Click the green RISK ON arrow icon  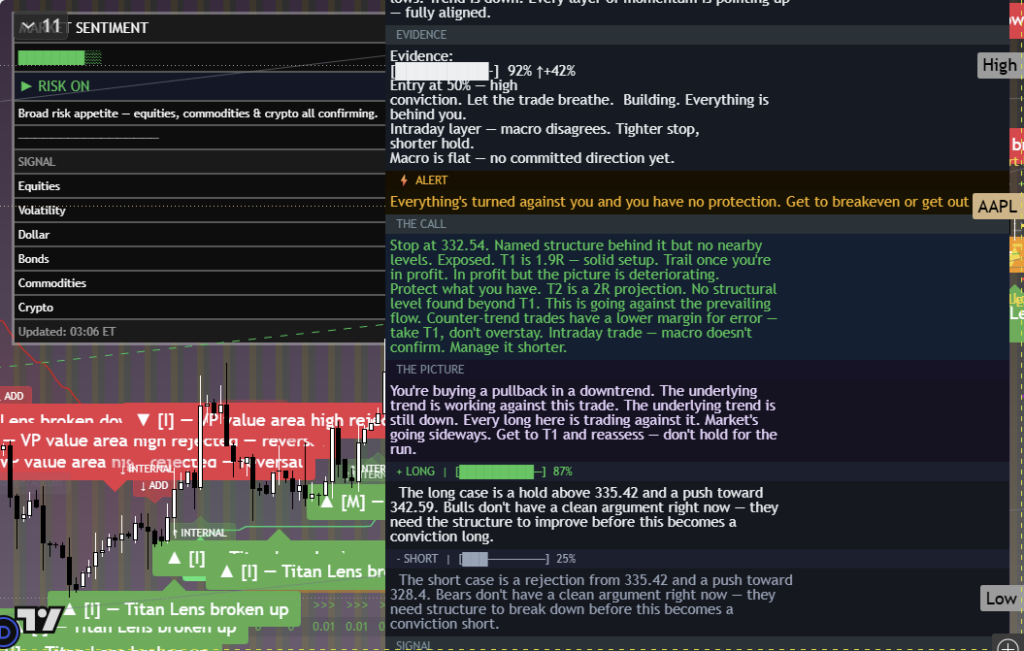click(x=26, y=86)
